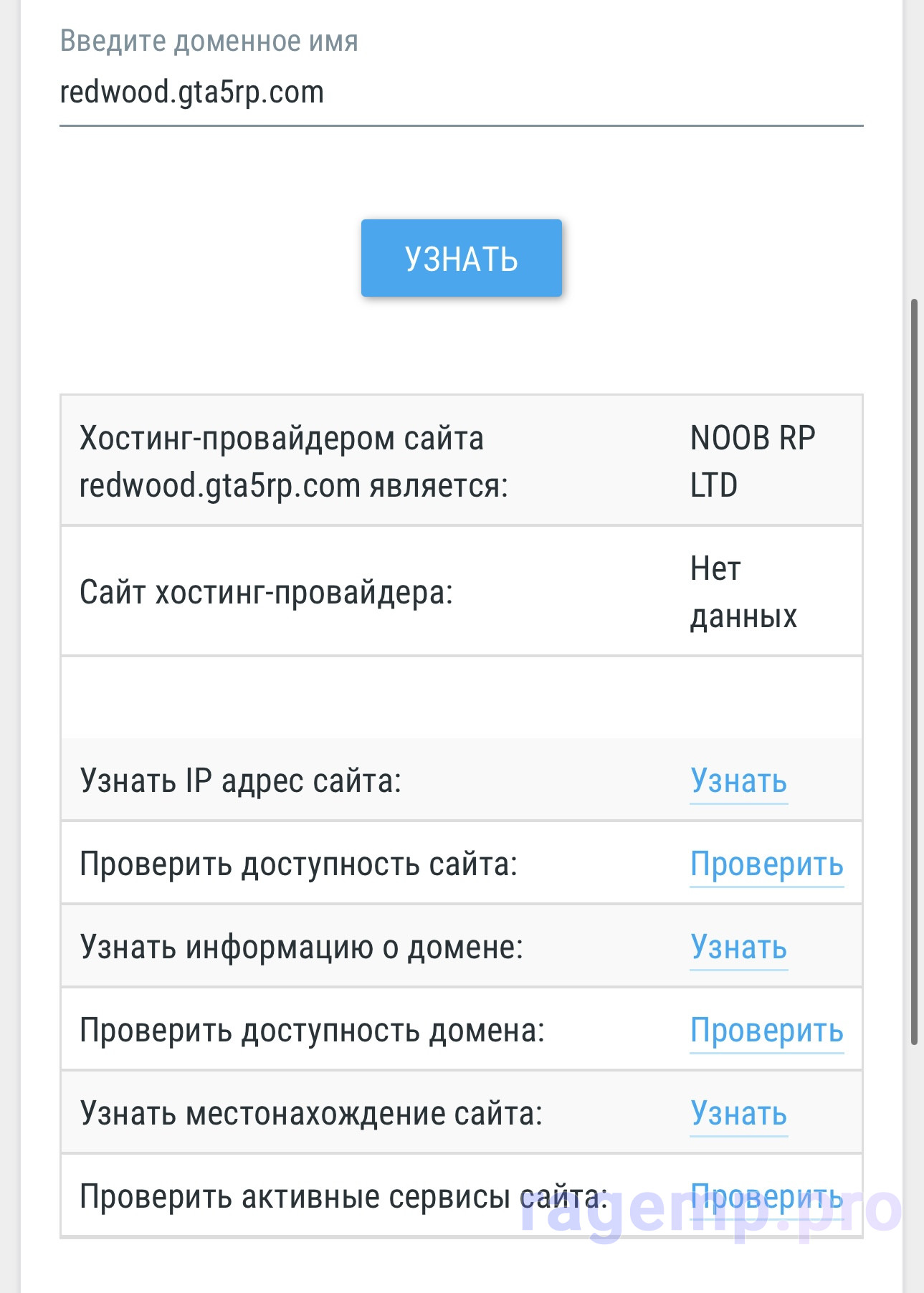
Task: Click the Хостинг-провайдером сайта label cell
Action: click(x=294, y=462)
